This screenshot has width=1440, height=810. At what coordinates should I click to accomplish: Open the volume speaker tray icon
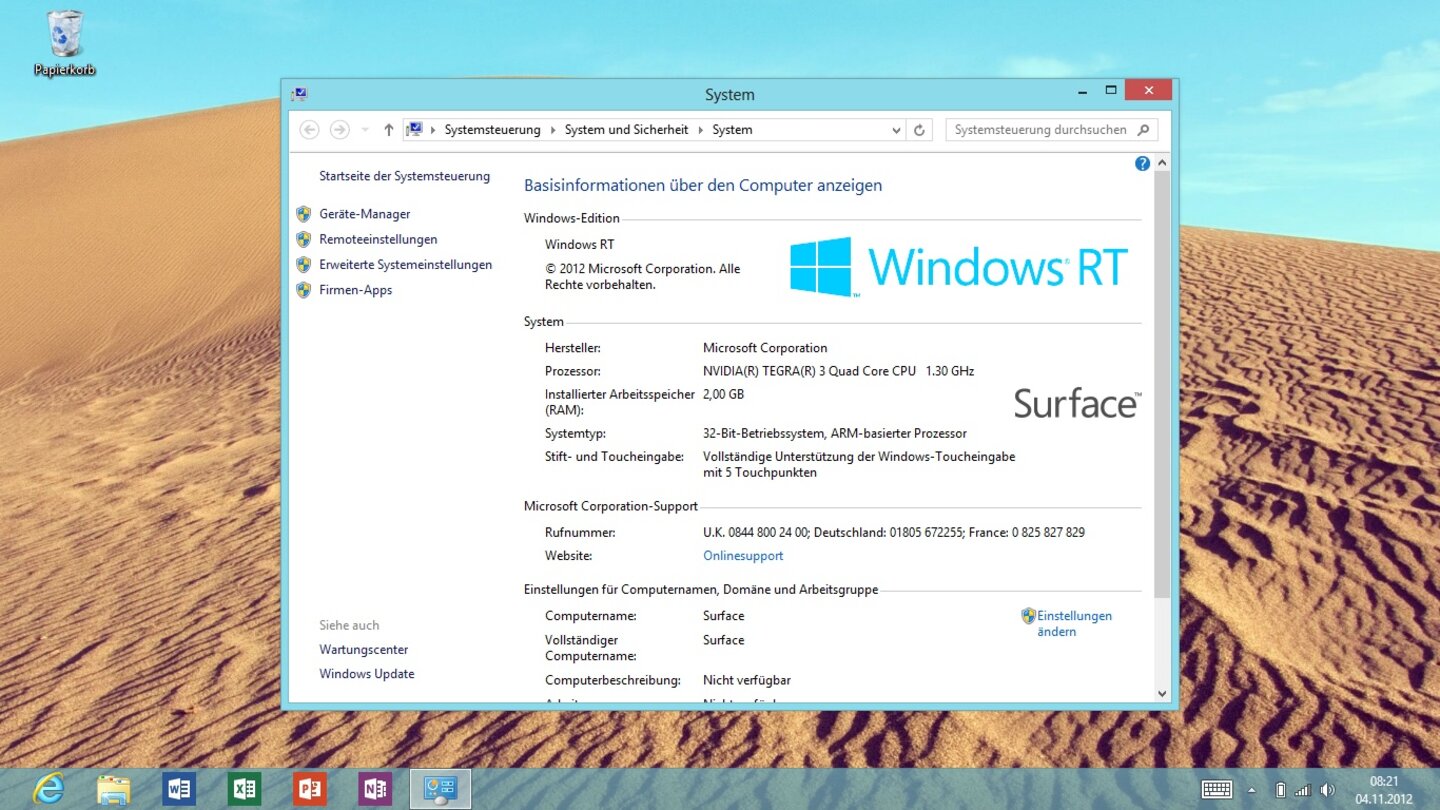1327,790
